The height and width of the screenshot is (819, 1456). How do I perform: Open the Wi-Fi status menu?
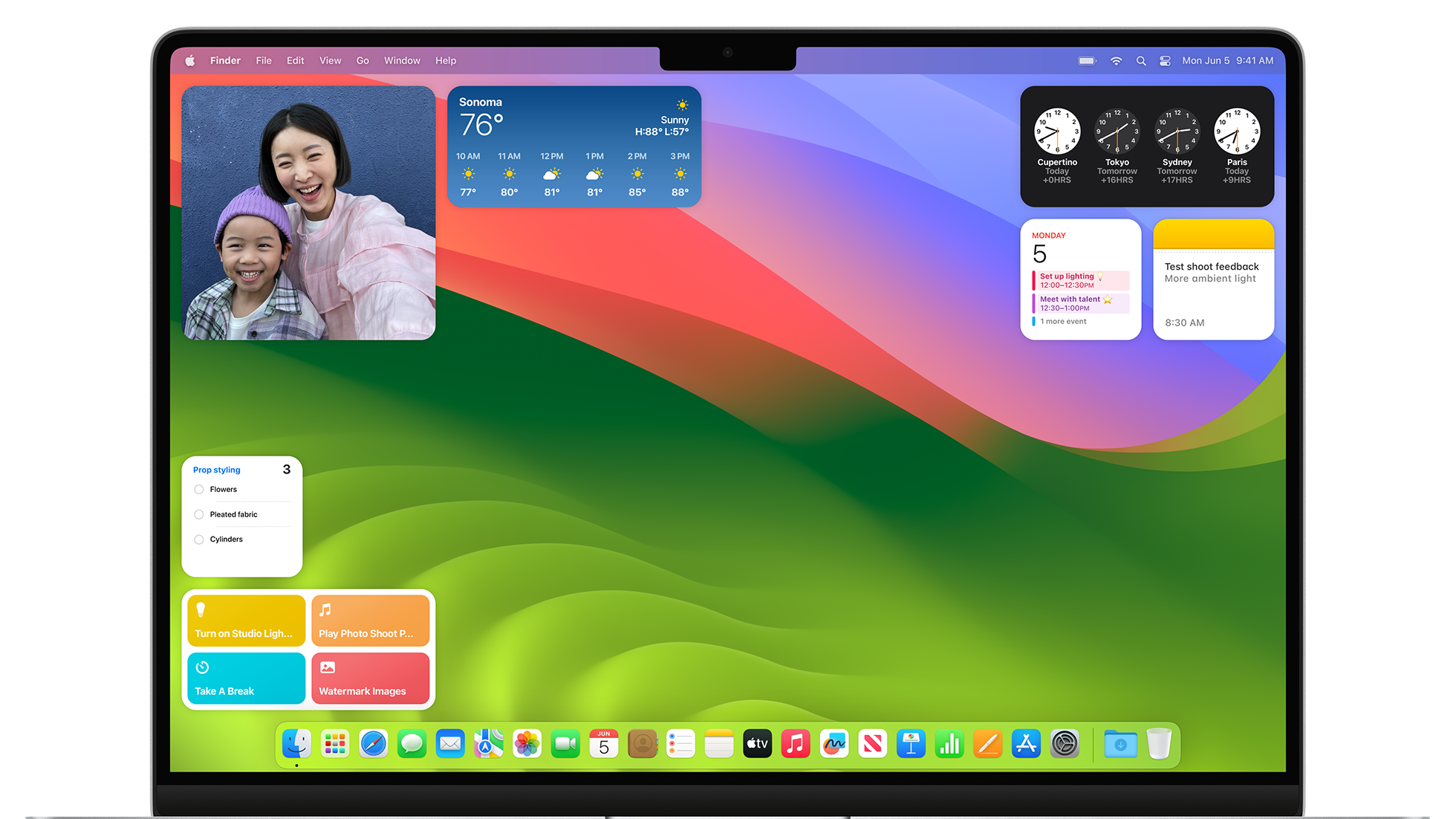pyautogui.click(x=1116, y=61)
